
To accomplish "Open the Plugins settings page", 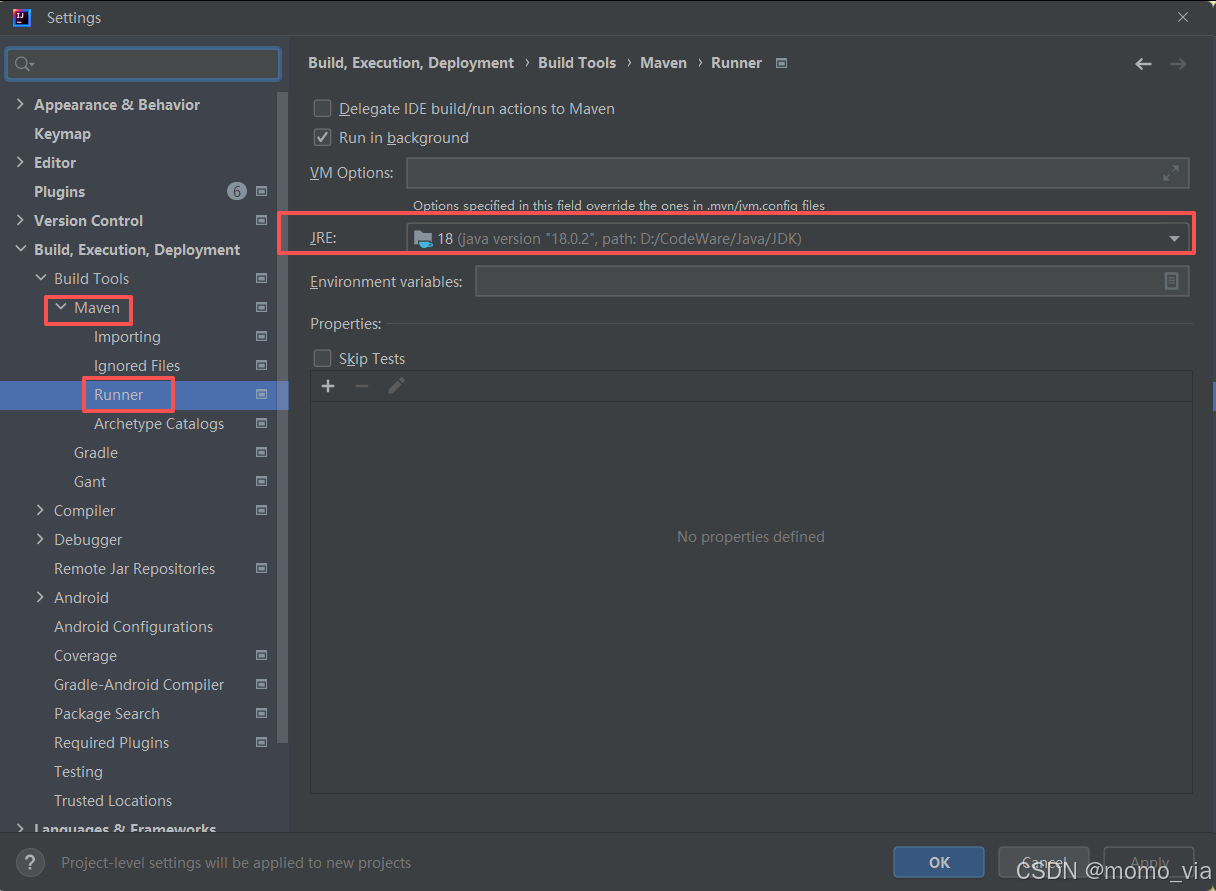I will 59,191.
